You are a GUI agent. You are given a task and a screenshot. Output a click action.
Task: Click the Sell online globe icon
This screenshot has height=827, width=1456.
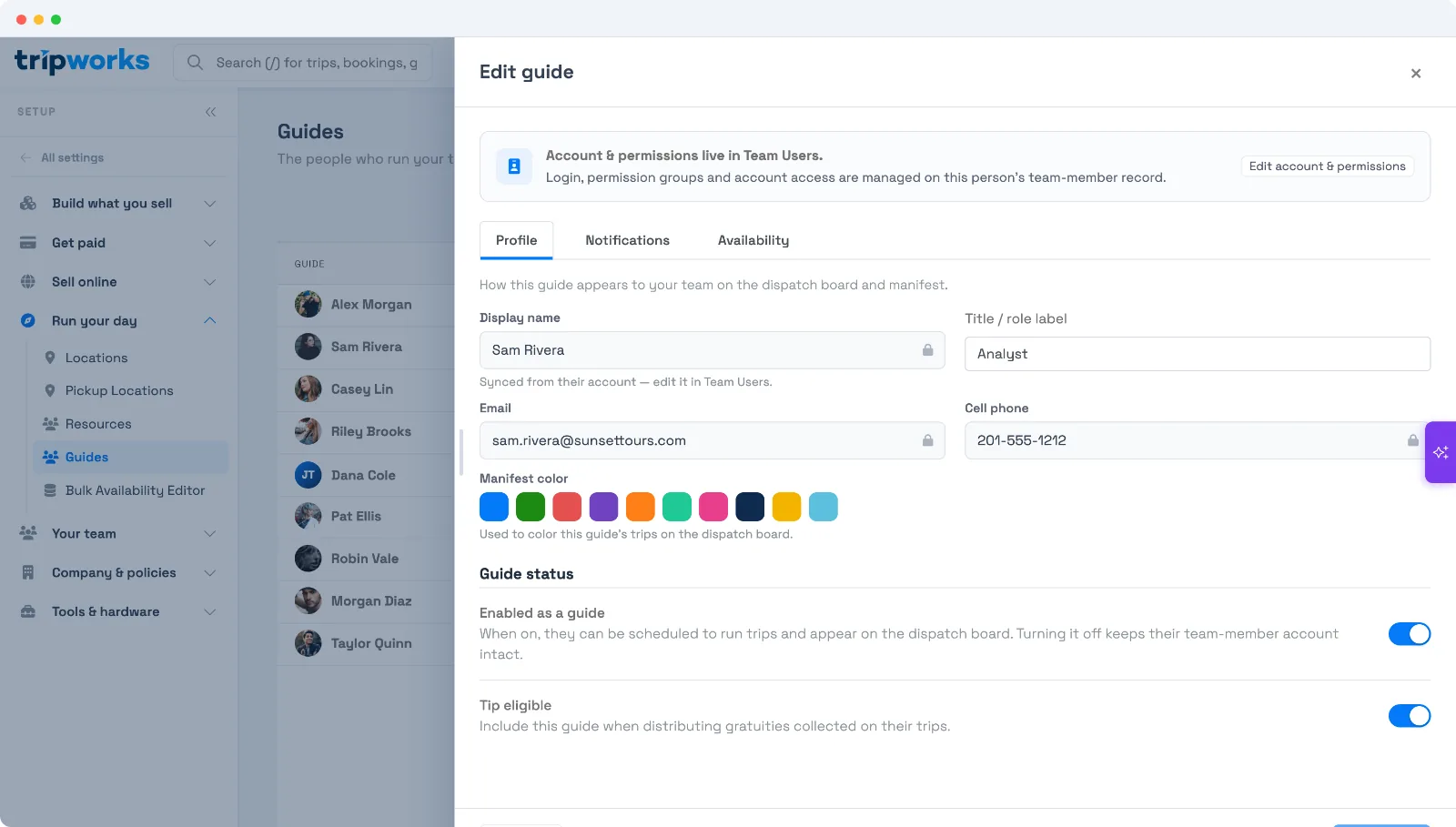tap(28, 282)
